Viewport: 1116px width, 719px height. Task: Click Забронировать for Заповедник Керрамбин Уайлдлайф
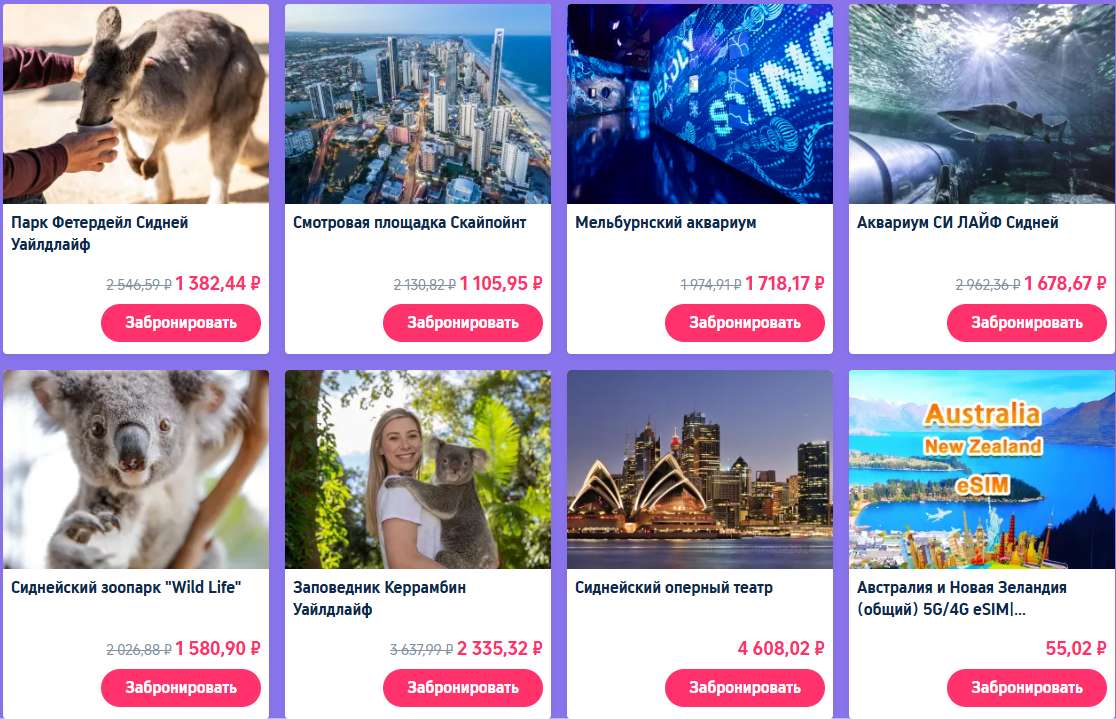point(463,688)
